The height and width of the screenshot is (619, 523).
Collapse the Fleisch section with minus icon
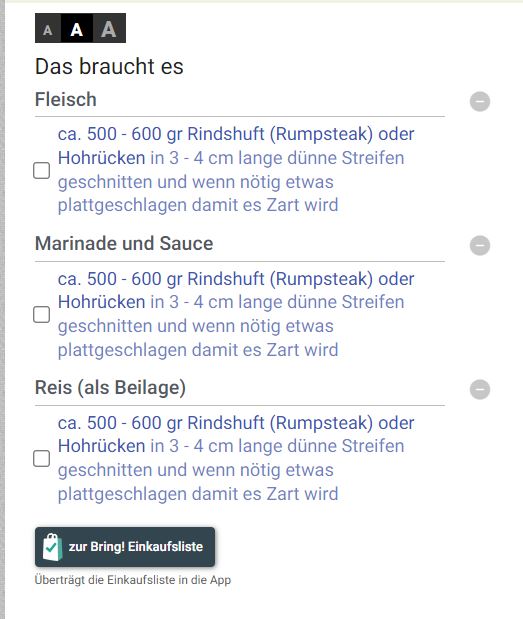tap(480, 101)
